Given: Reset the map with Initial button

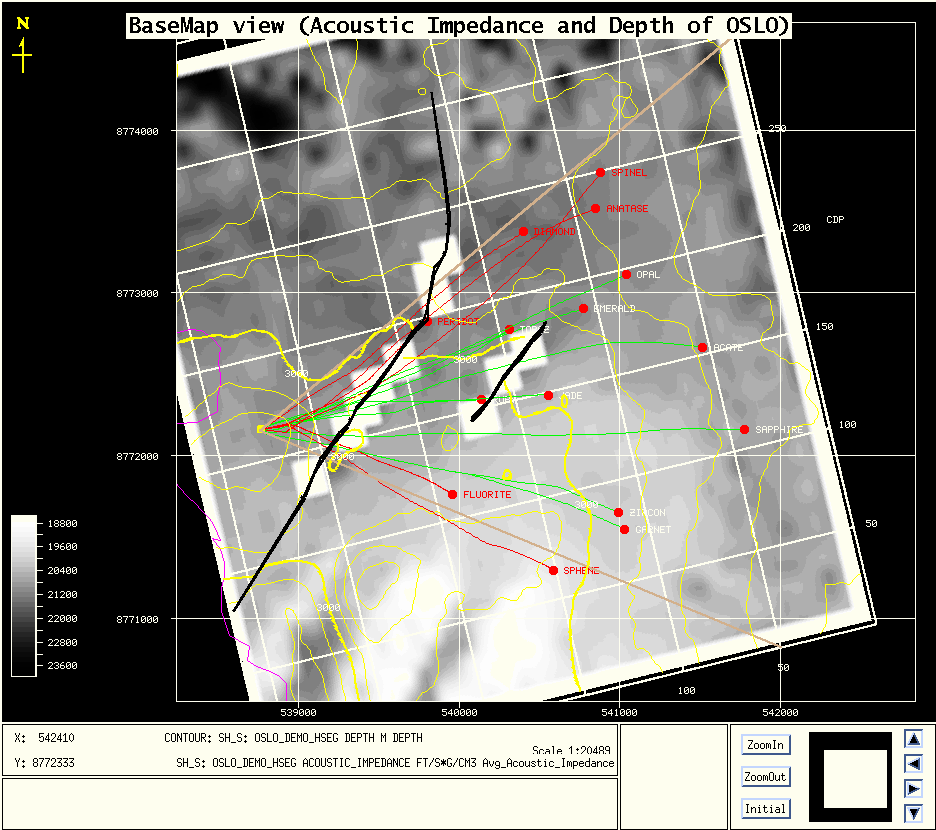Looking at the screenshot, I should (x=765, y=809).
